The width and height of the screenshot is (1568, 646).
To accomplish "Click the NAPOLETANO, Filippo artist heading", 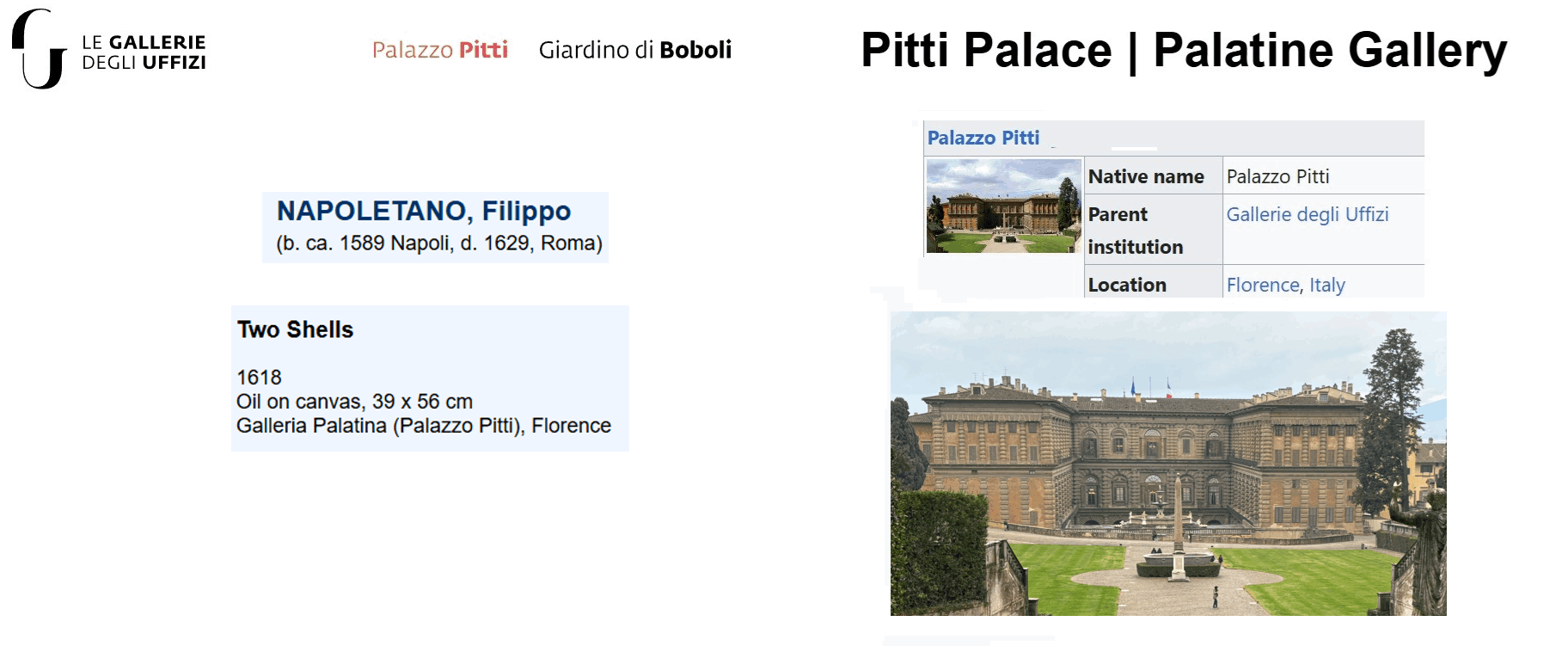I will tap(423, 211).
